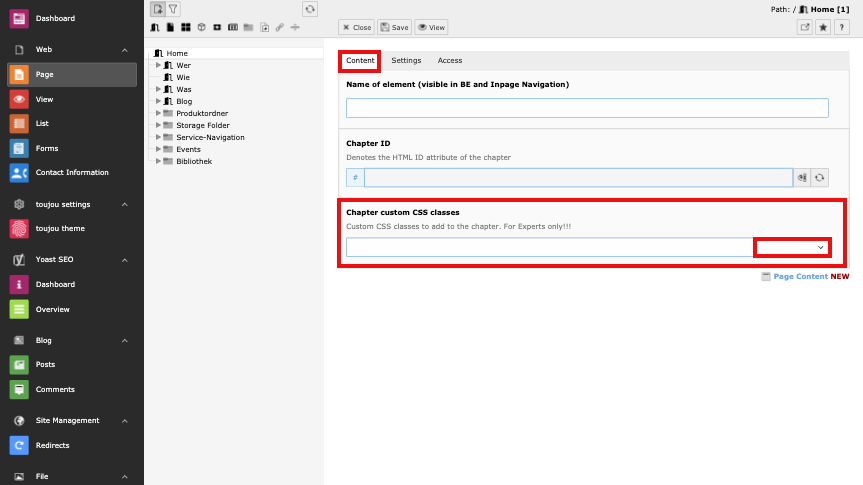
Task: Click the reload icon beside Chapter ID
Action: click(820, 177)
